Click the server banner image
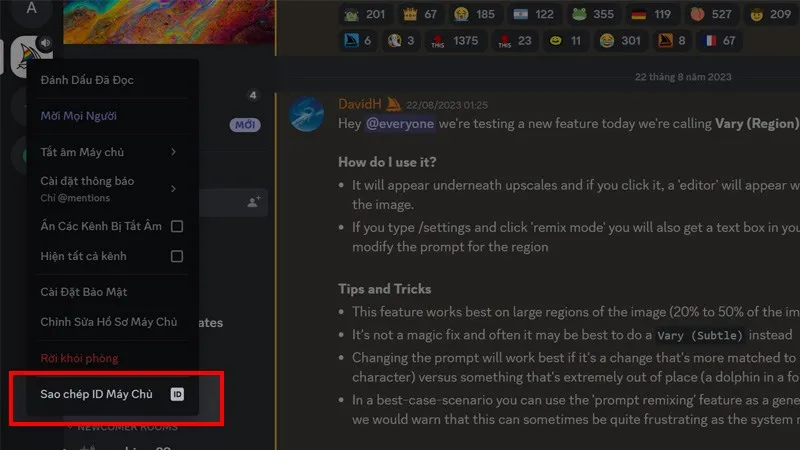 (x=169, y=21)
